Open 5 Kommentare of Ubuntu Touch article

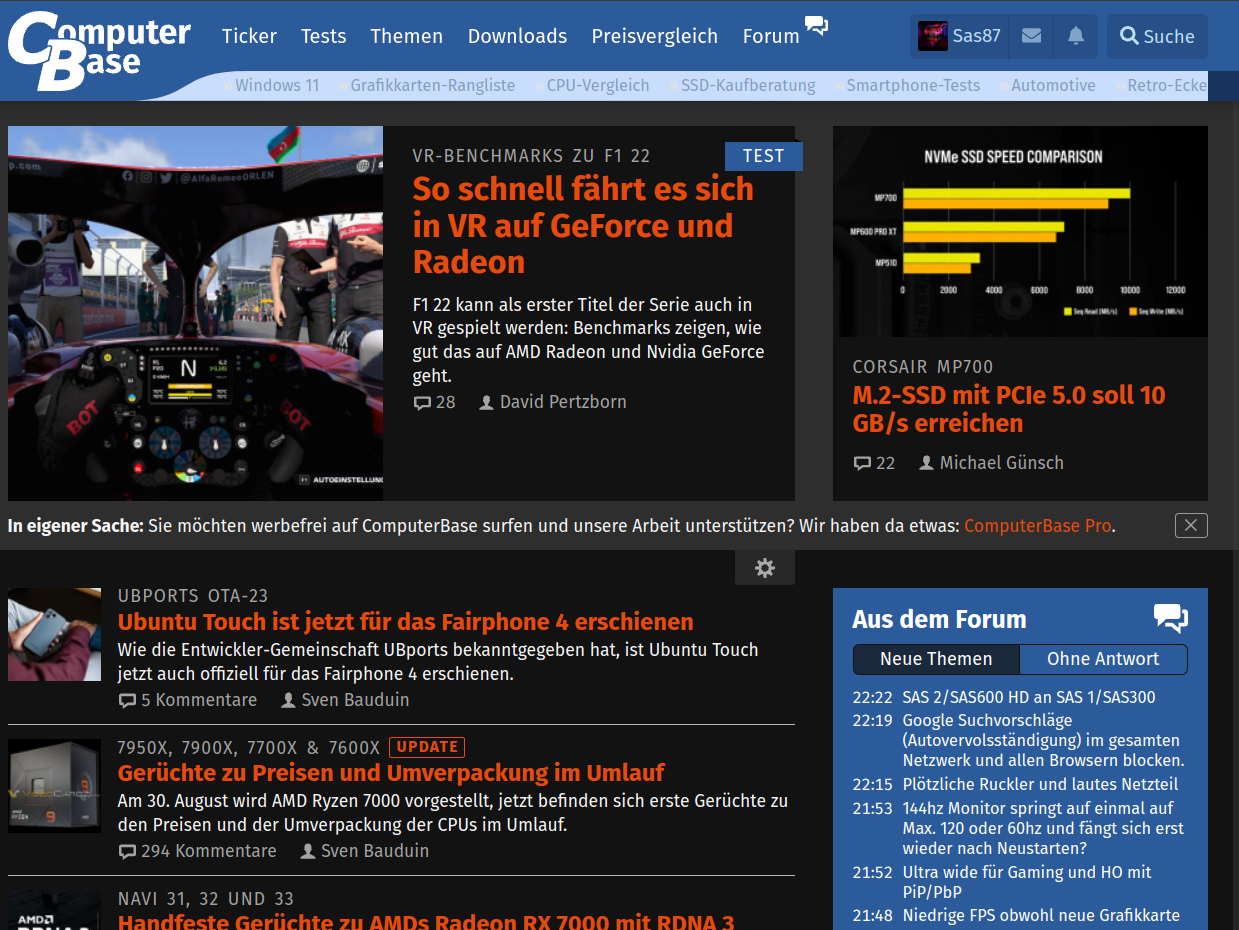(187, 700)
